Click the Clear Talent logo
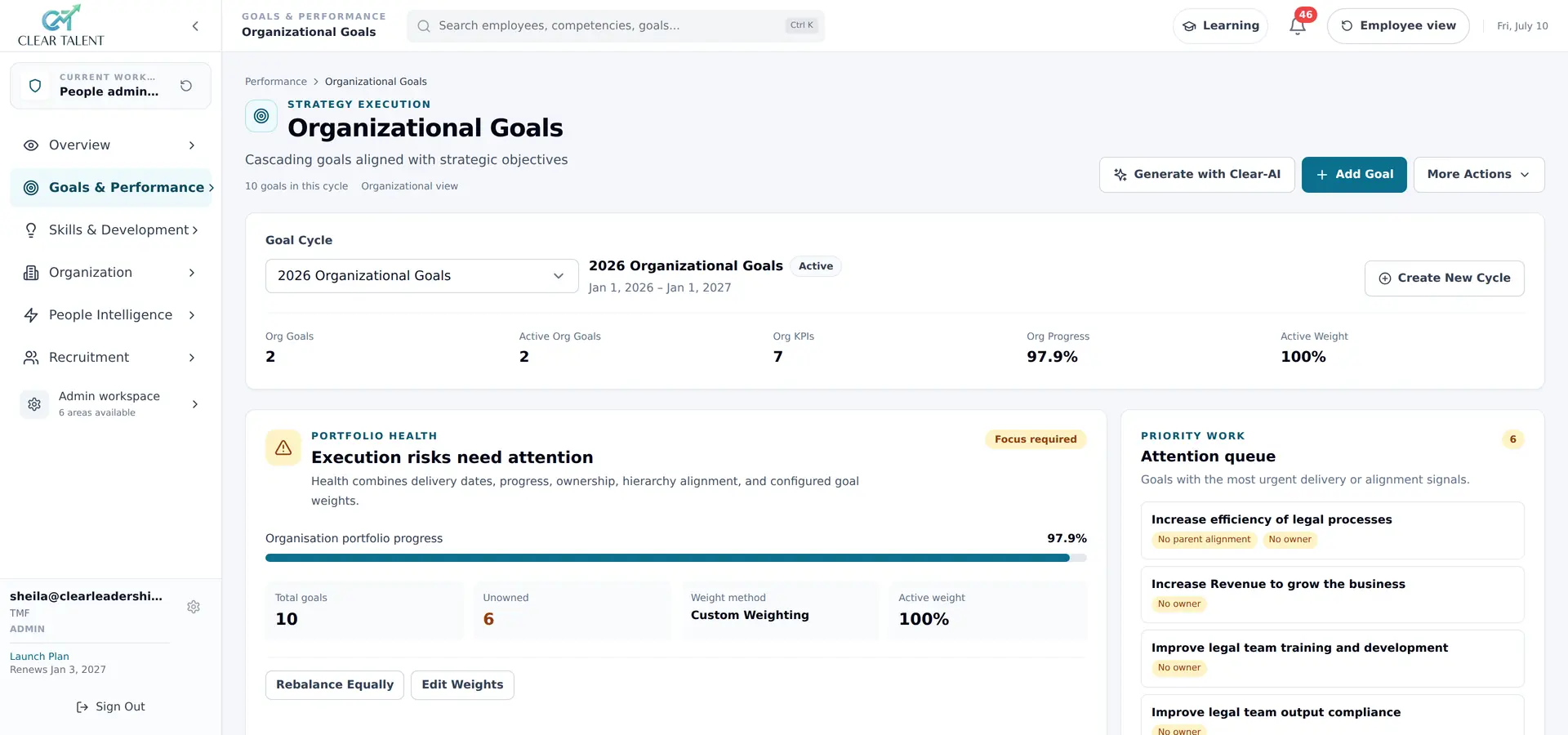The height and width of the screenshot is (735, 1568). tap(61, 25)
